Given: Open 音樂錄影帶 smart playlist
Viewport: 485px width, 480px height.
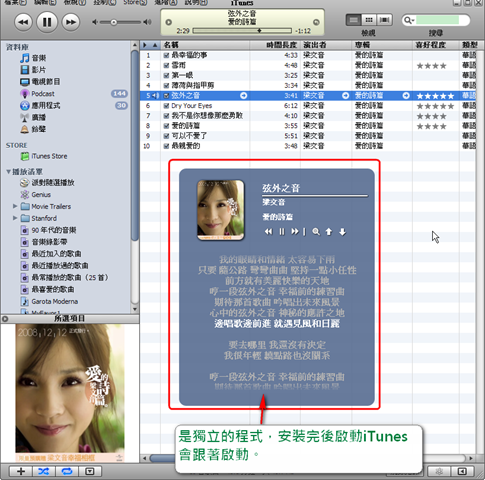Looking at the screenshot, I should coord(44,242).
